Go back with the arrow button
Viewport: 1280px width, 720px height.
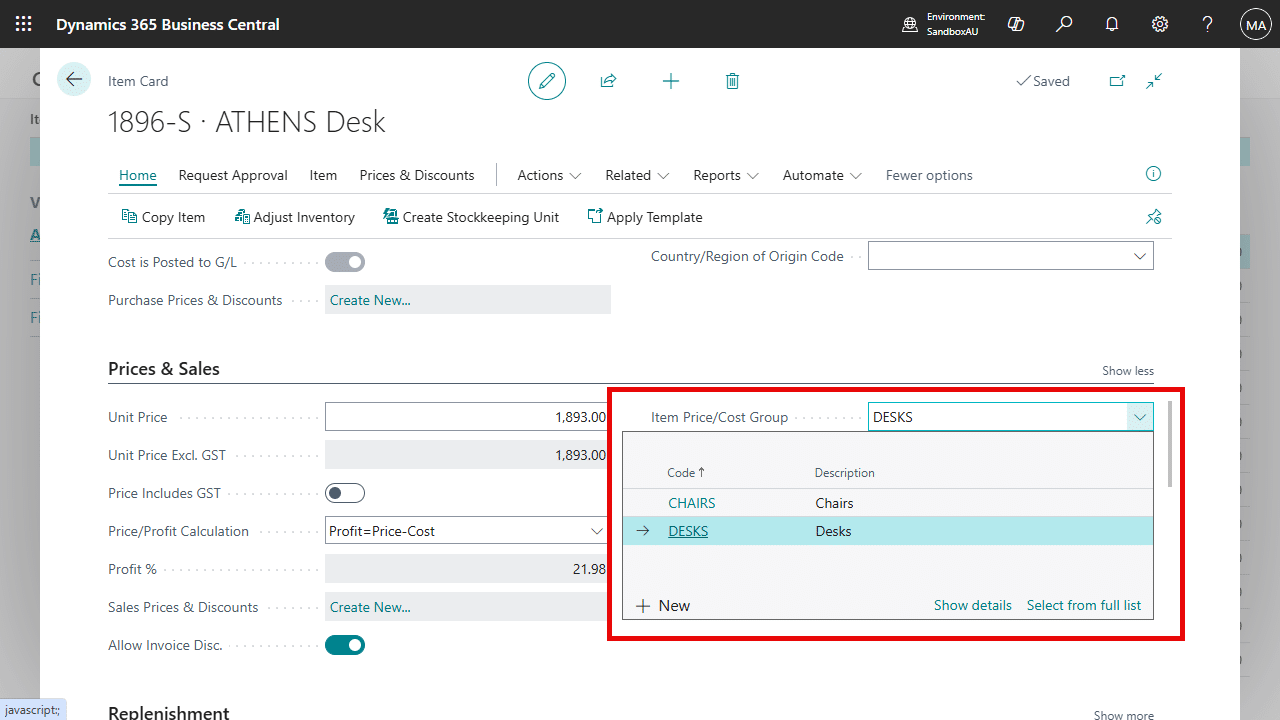pyautogui.click(x=74, y=79)
